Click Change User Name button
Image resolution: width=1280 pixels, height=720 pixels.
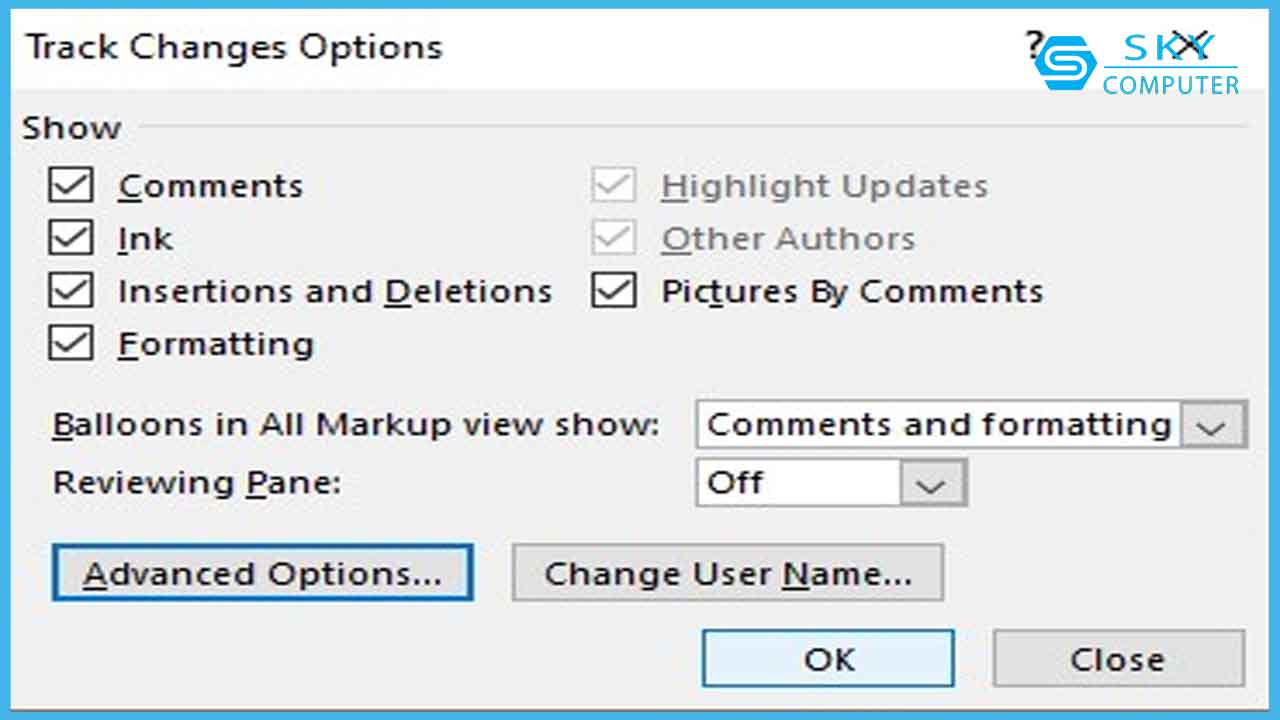click(727, 573)
